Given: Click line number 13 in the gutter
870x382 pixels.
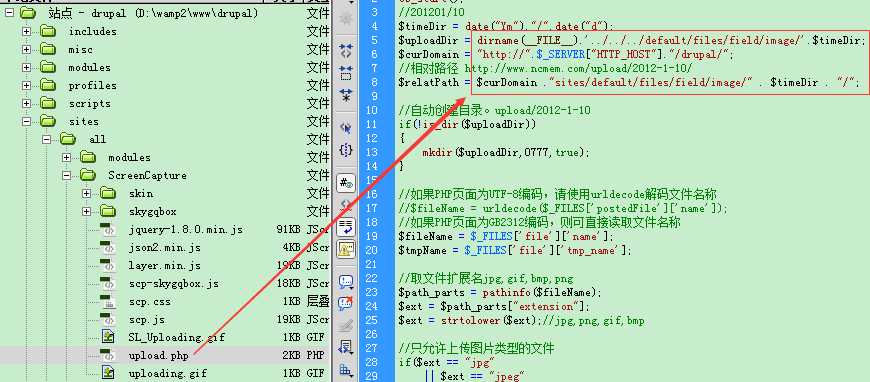Looking at the screenshot, I should [x=372, y=152].
